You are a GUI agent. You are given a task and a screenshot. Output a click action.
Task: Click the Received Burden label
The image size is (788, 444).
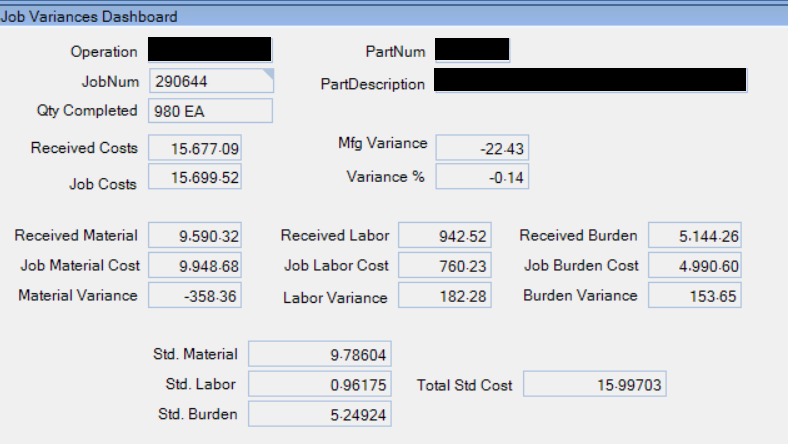[578, 235]
